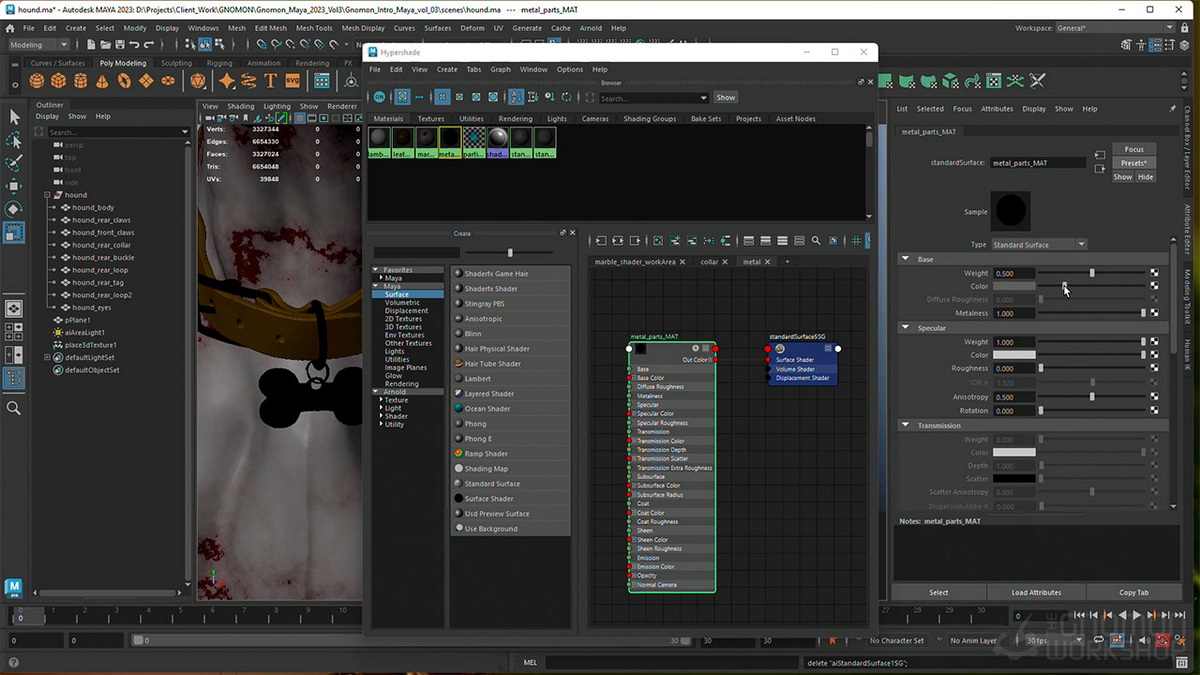The width and height of the screenshot is (1200, 675).
Task: Collapse the Specular attribute section
Action: (905, 328)
